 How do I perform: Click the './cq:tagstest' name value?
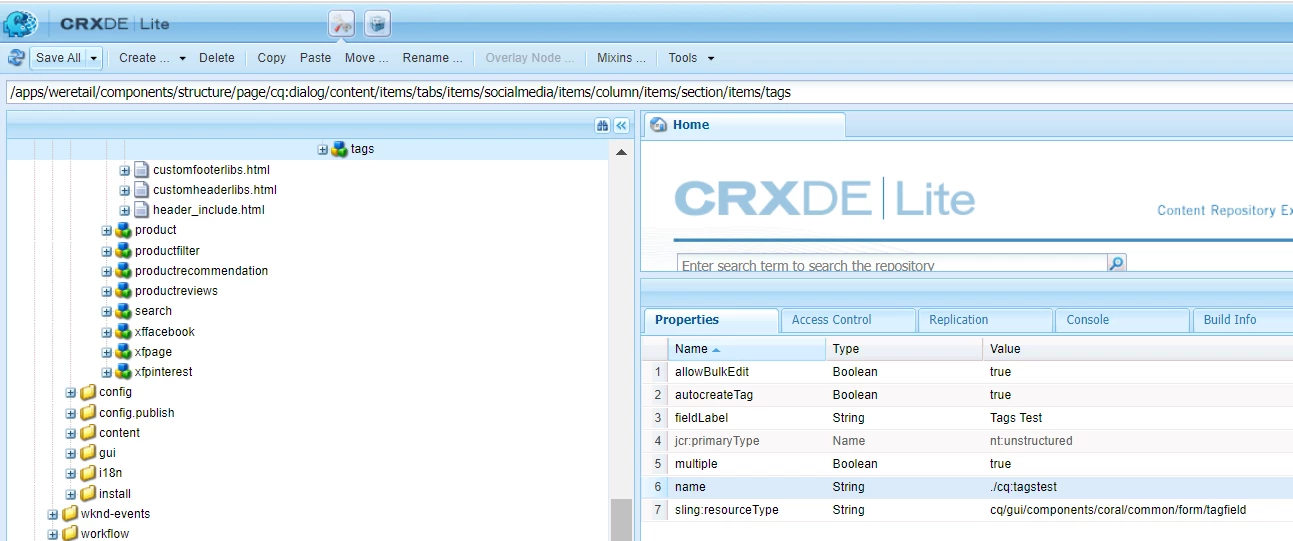1023,487
